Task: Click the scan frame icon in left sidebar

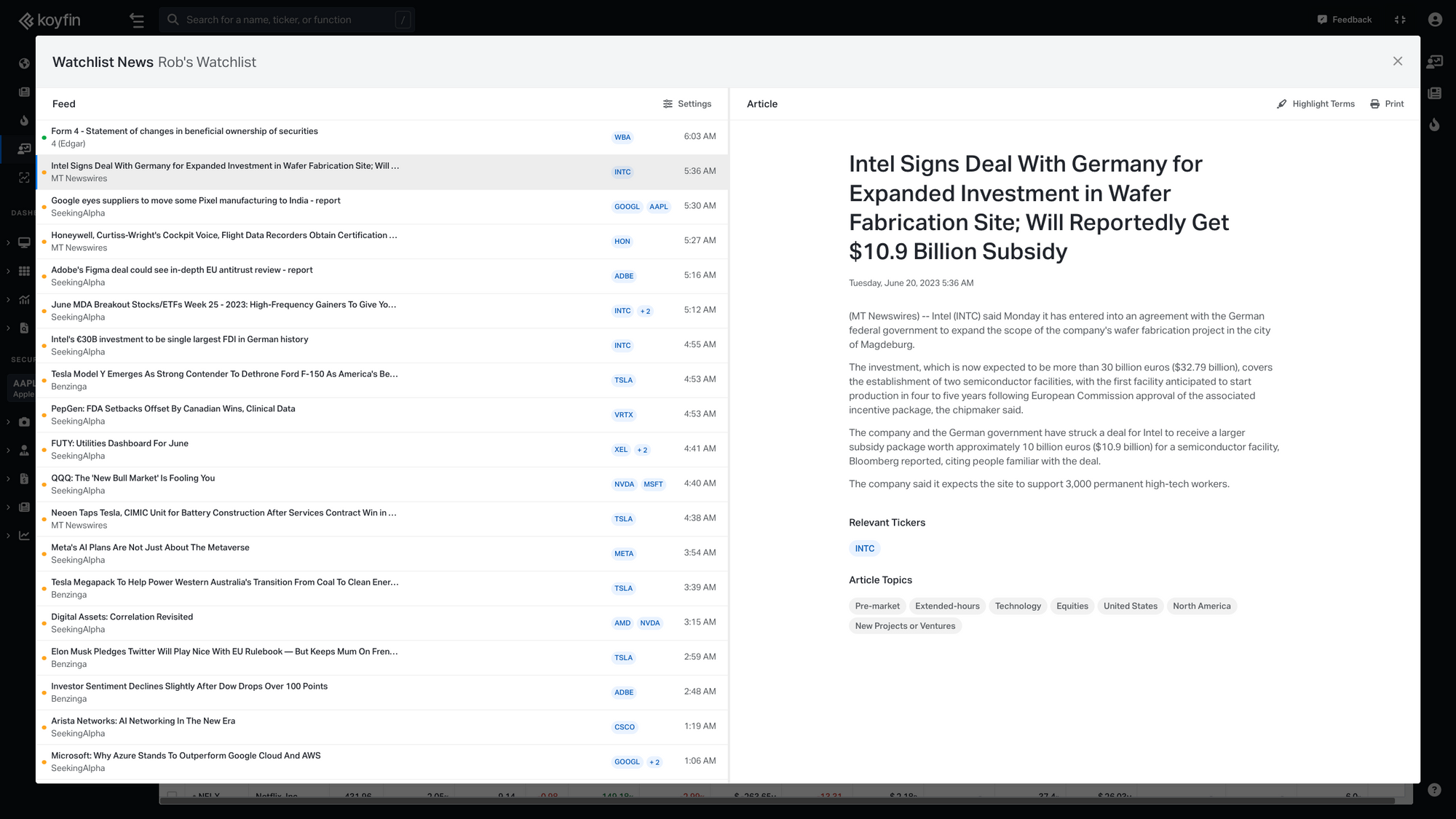Action: [x=24, y=178]
